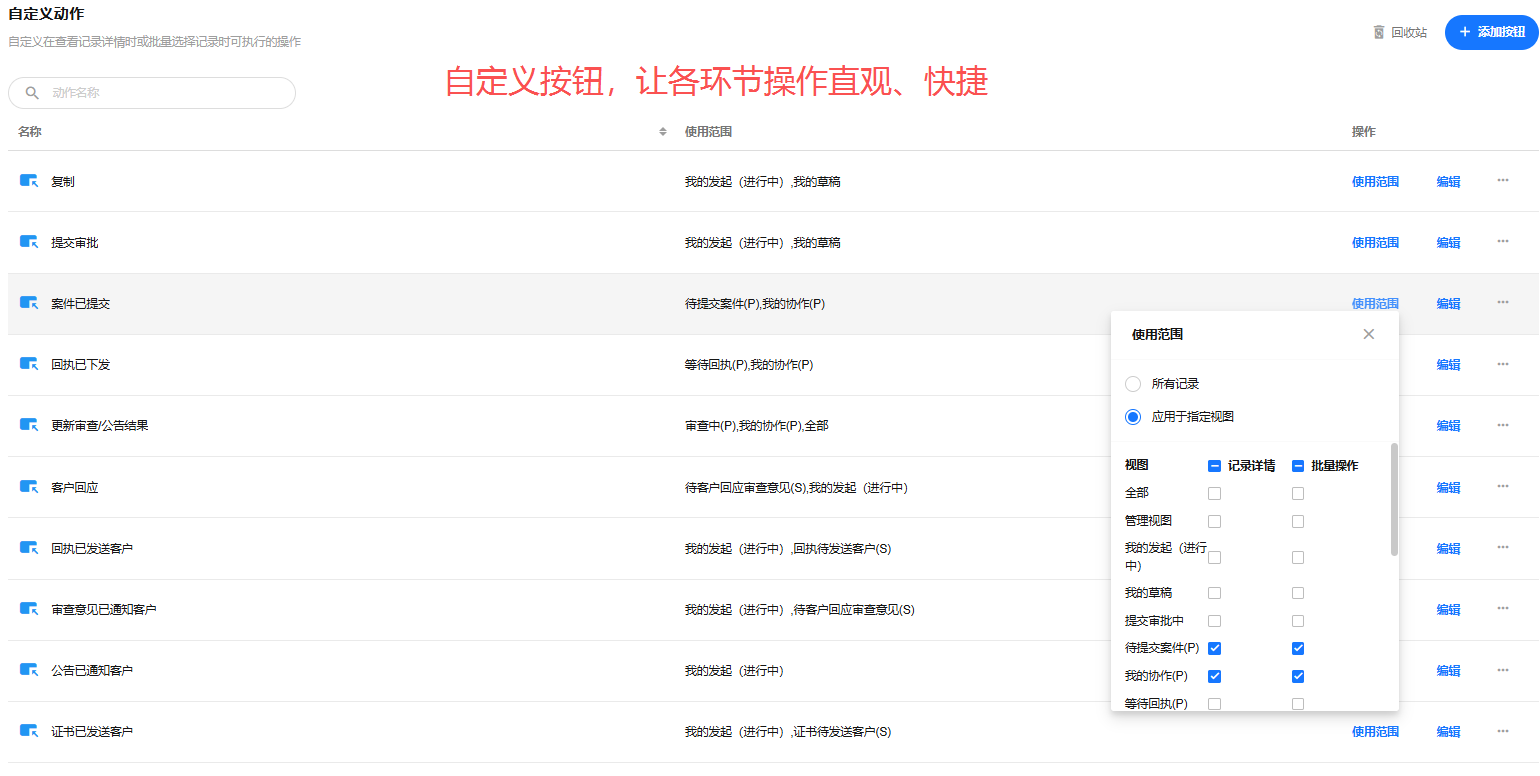The height and width of the screenshot is (776, 1540).
Task: Click 使用范围 link for 证书已发送客户 row
Action: [1375, 732]
